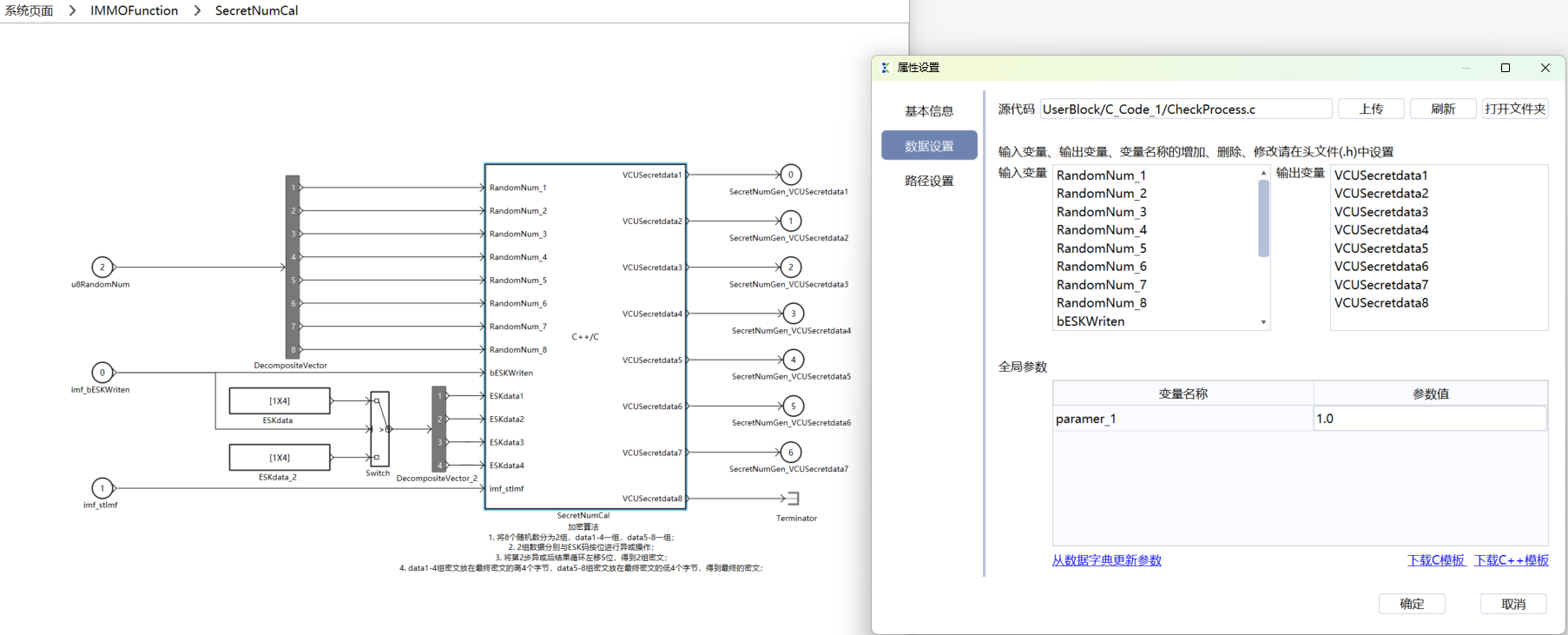1568x635 pixels.
Task: Click the SecretNumCal C++/C block
Action: pyautogui.click(x=585, y=336)
